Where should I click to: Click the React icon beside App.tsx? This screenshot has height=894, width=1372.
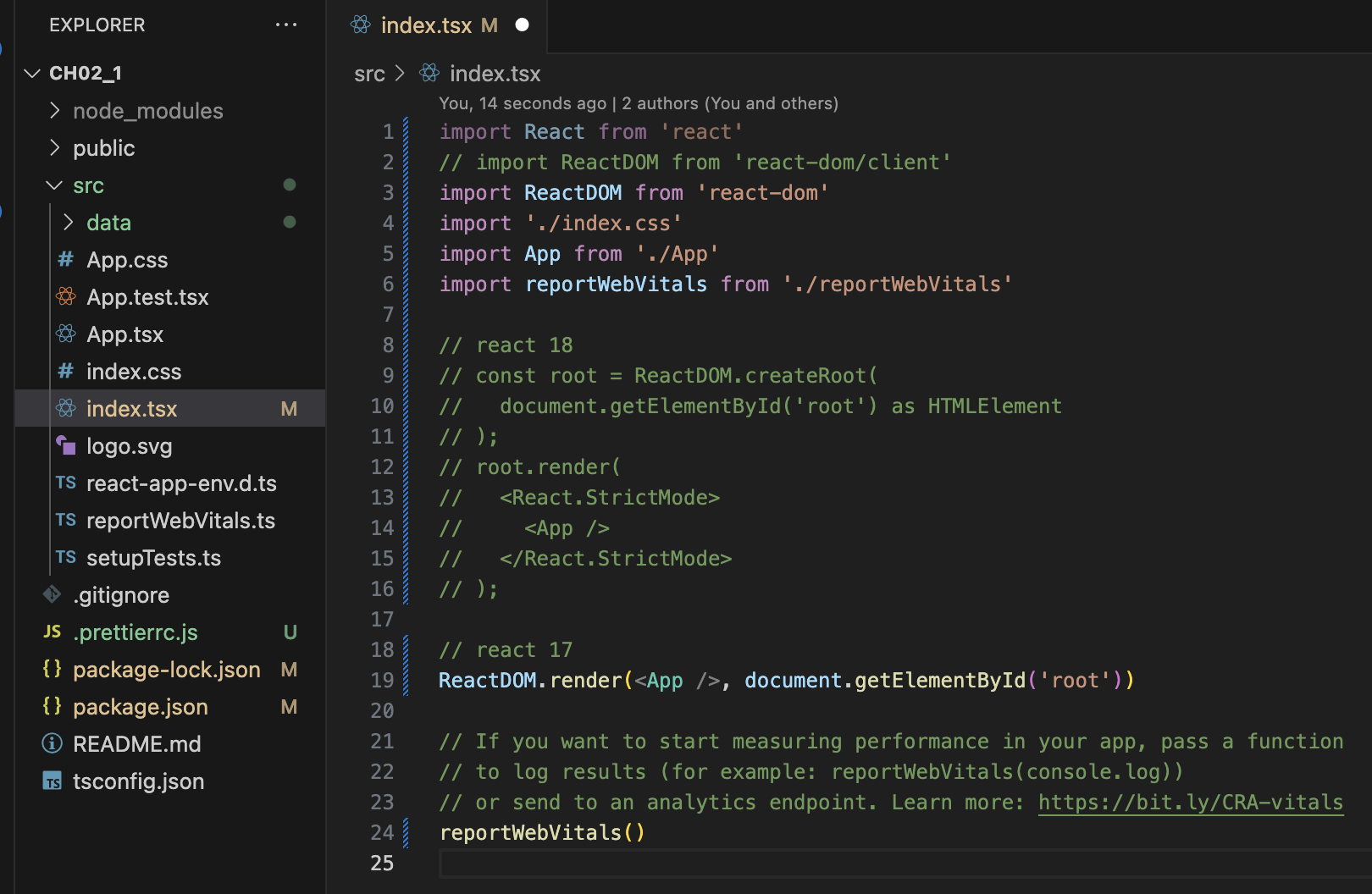click(x=65, y=334)
